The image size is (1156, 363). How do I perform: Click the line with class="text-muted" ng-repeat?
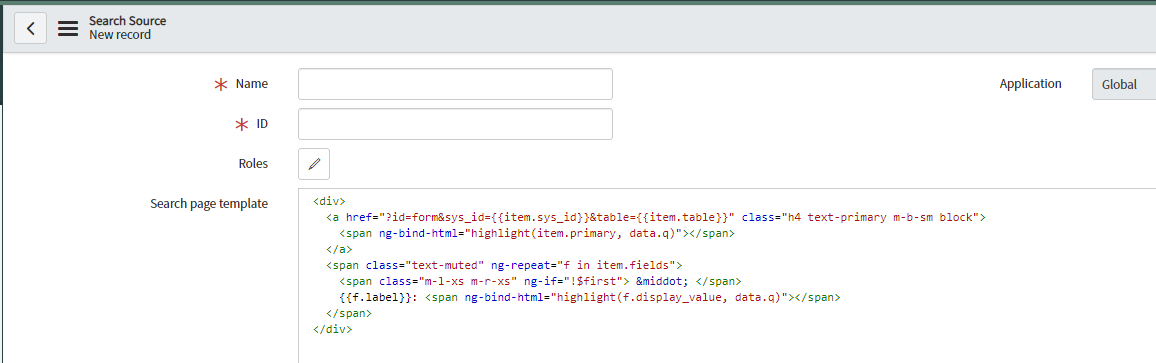505,266
